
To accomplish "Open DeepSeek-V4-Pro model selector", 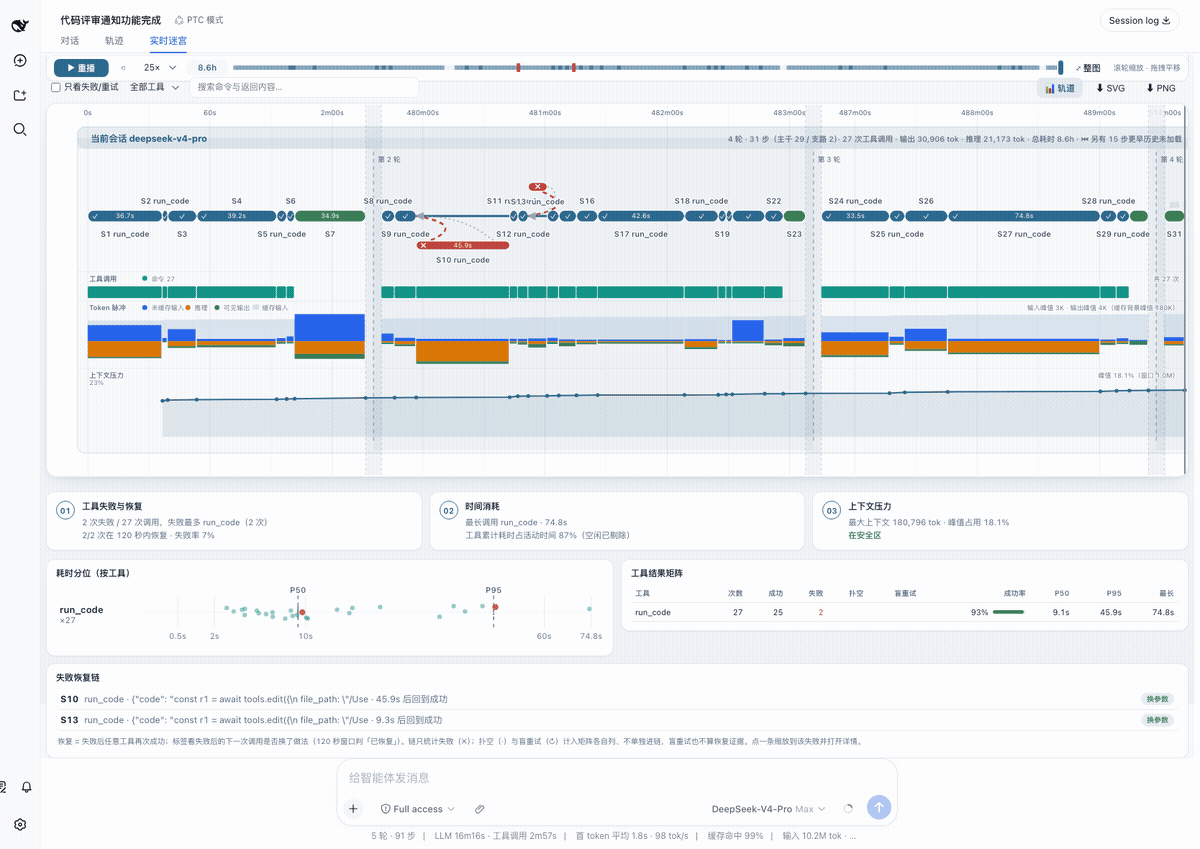I will (x=769, y=808).
